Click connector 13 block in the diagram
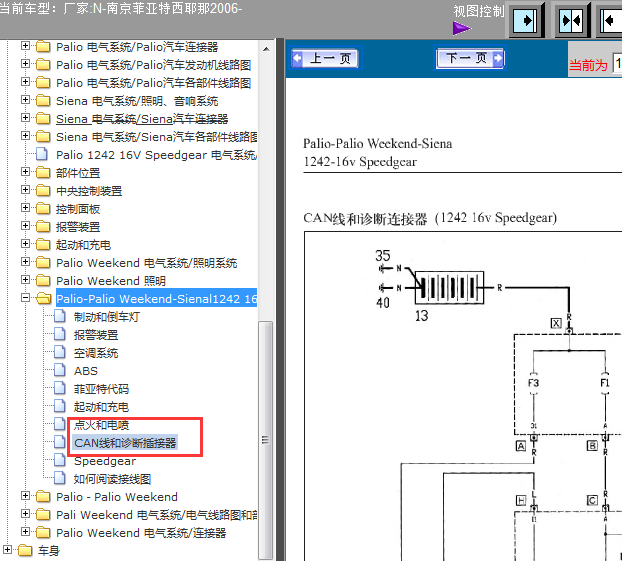Screen dimensions: 622x561 [x=449, y=288]
